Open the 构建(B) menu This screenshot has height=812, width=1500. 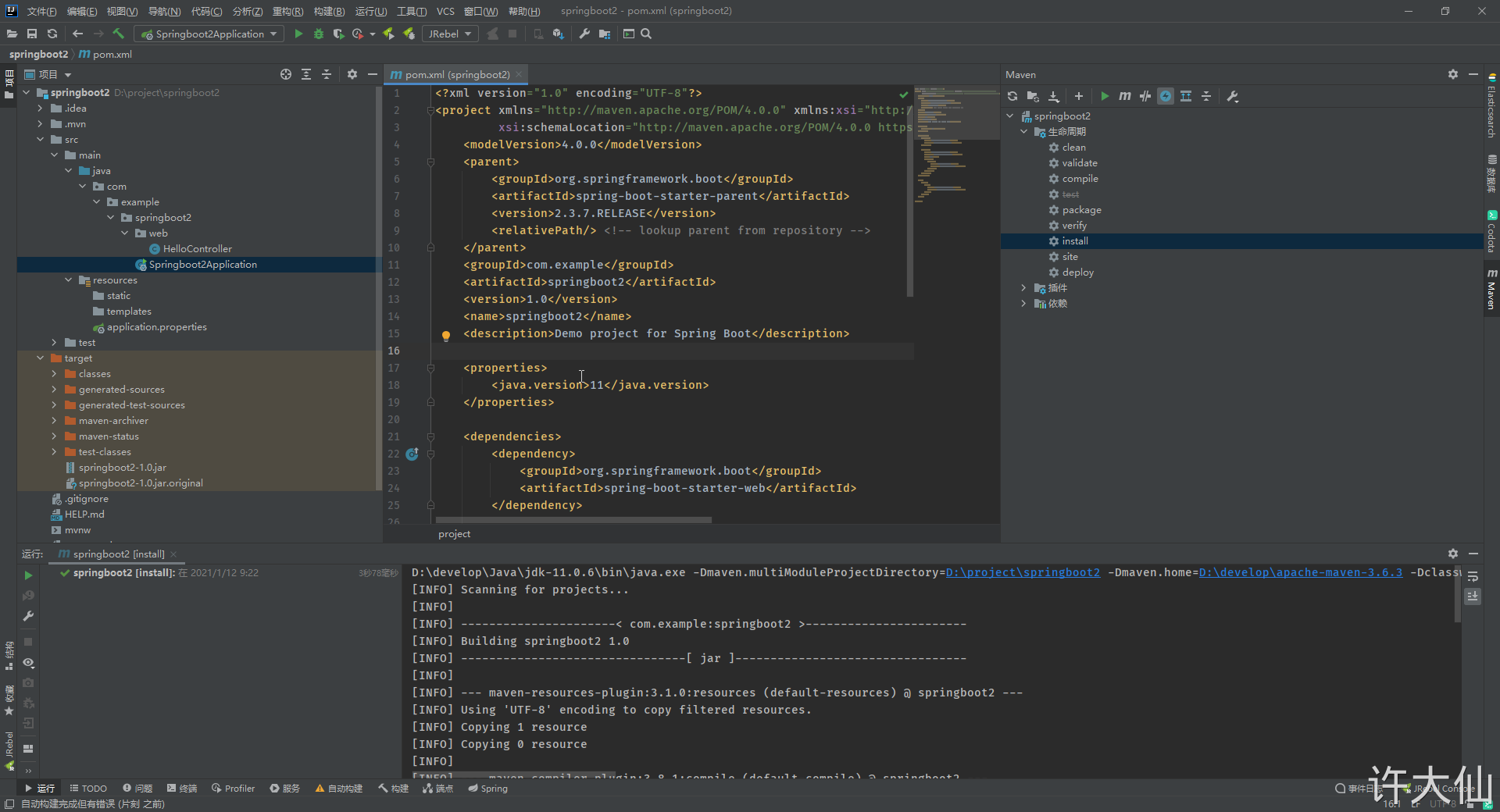[x=329, y=11]
